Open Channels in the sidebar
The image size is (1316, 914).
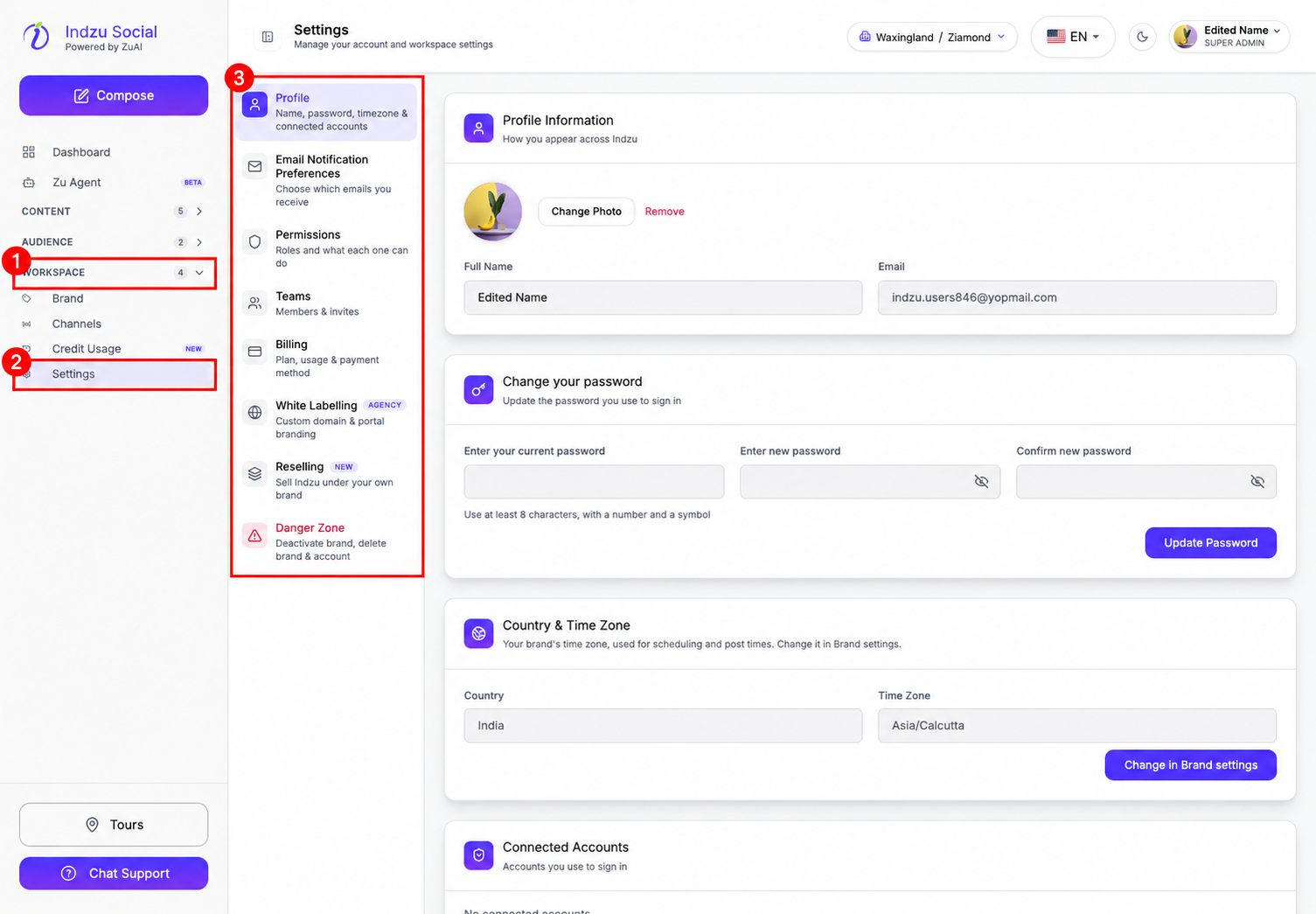point(77,324)
